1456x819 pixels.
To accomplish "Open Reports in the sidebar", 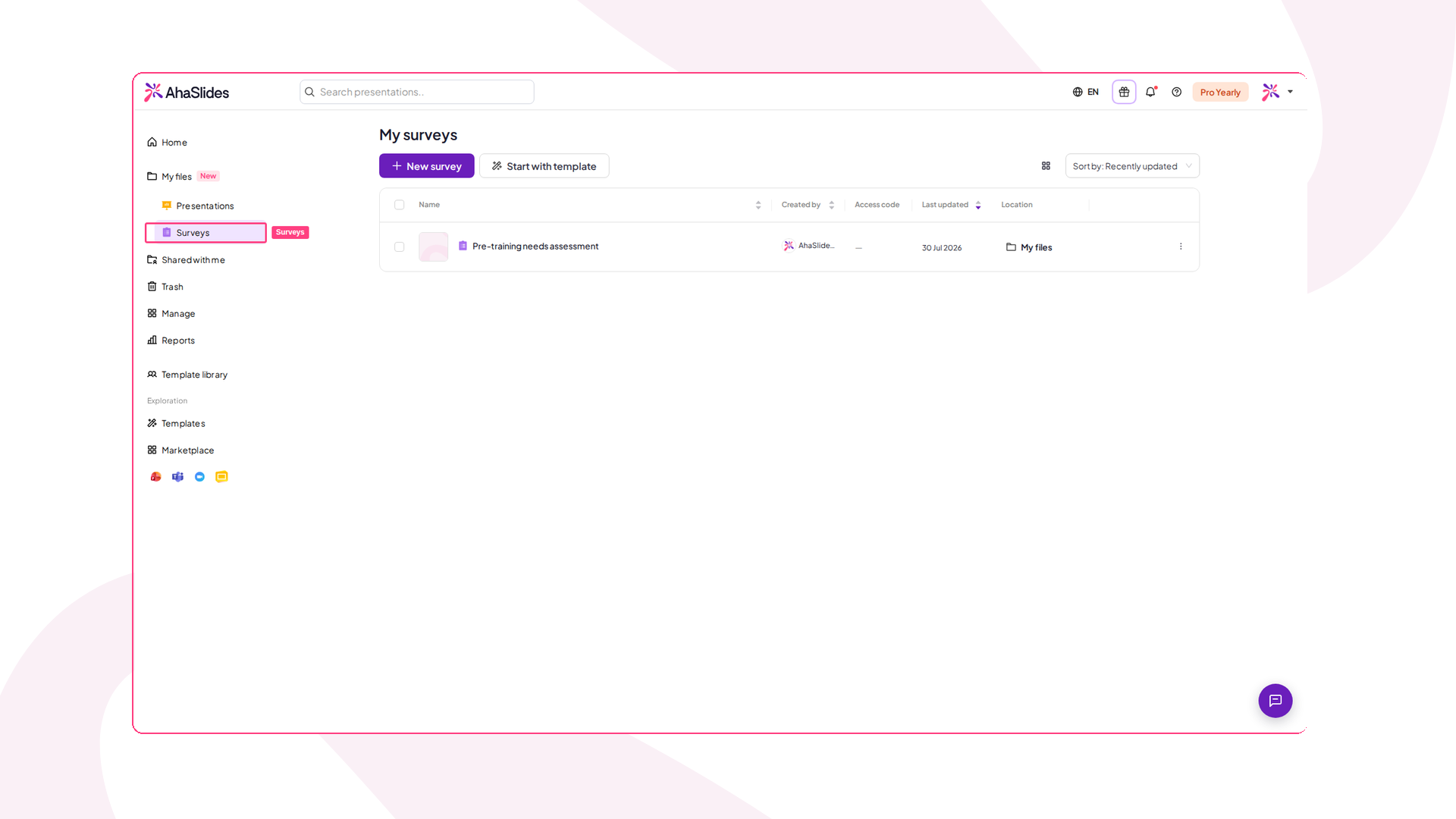I will [171, 340].
